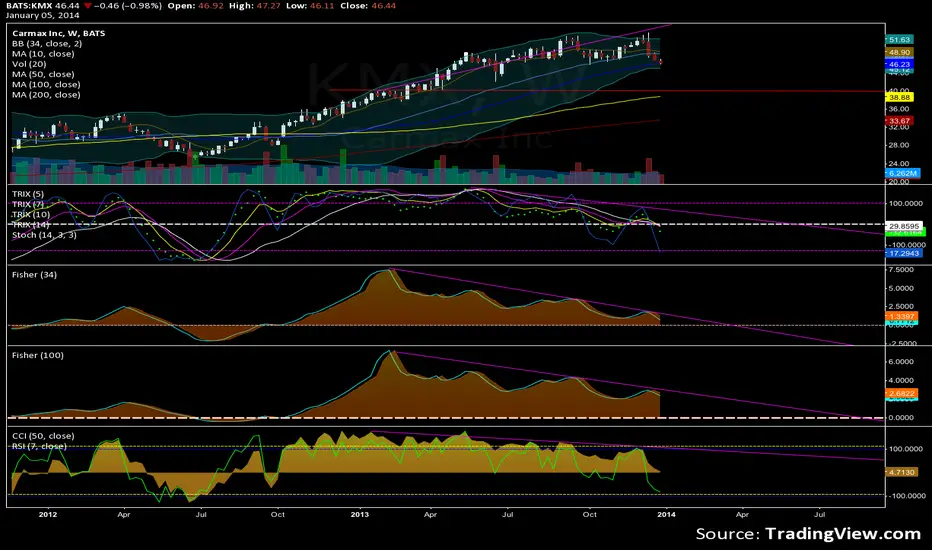Screen dimensions: 932x550
Task: Click the 2012 label on time axis
Action: click(48, 514)
